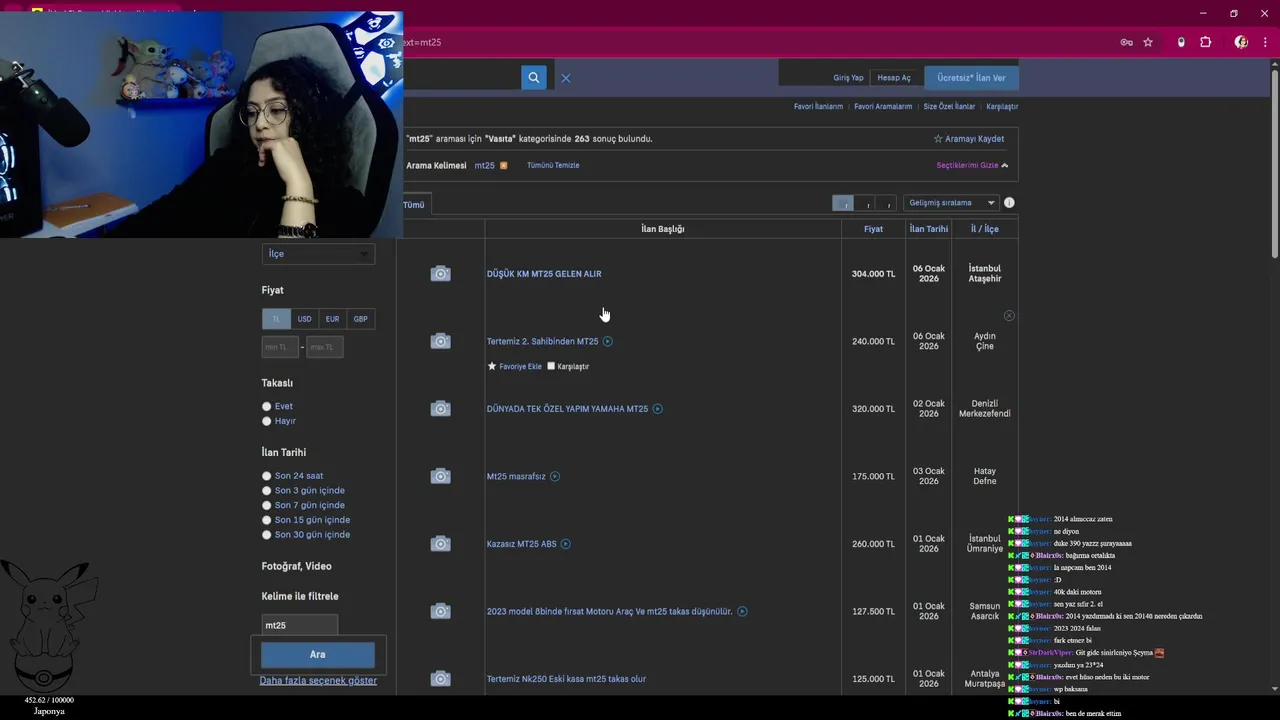Expand the Fotoğraf, Video filter section
1280x720 pixels.
(296, 566)
